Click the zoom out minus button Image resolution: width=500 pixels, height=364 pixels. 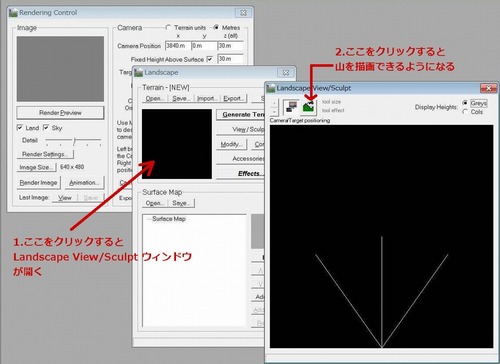click(274, 111)
